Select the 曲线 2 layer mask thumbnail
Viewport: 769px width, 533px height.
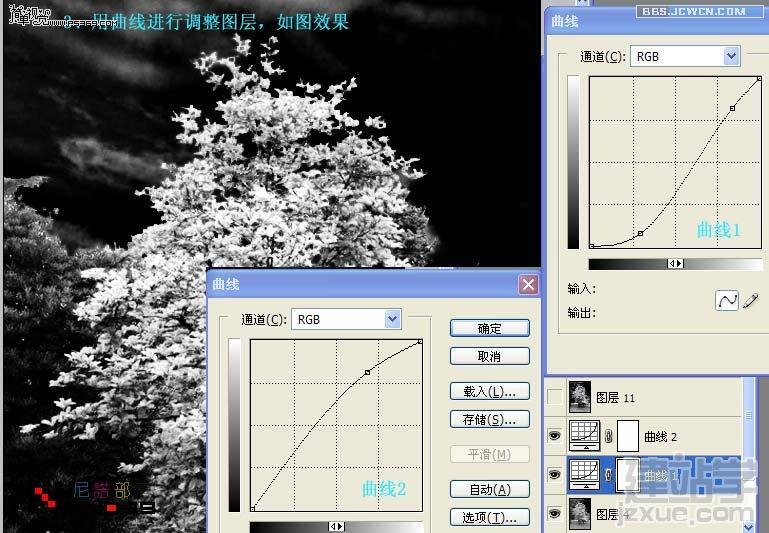627,435
